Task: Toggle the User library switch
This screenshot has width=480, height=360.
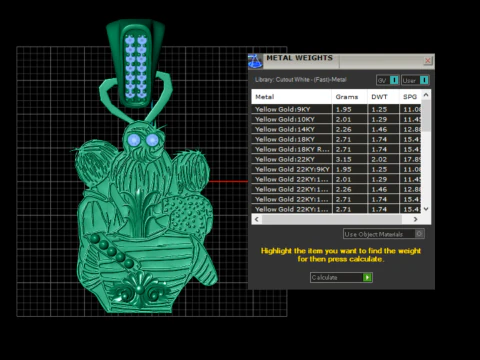Action: (x=415, y=80)
